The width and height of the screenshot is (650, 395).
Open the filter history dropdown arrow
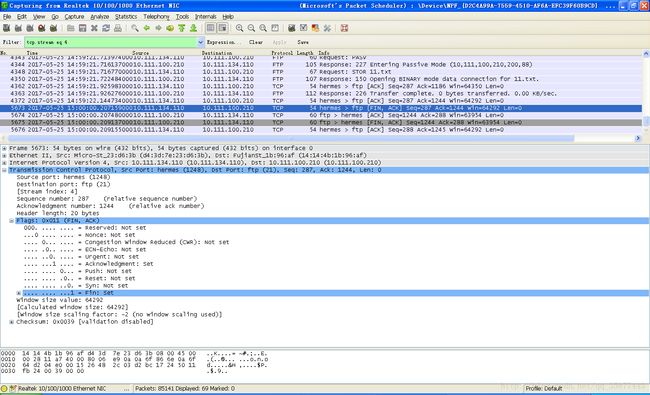[x=201, y=42]
